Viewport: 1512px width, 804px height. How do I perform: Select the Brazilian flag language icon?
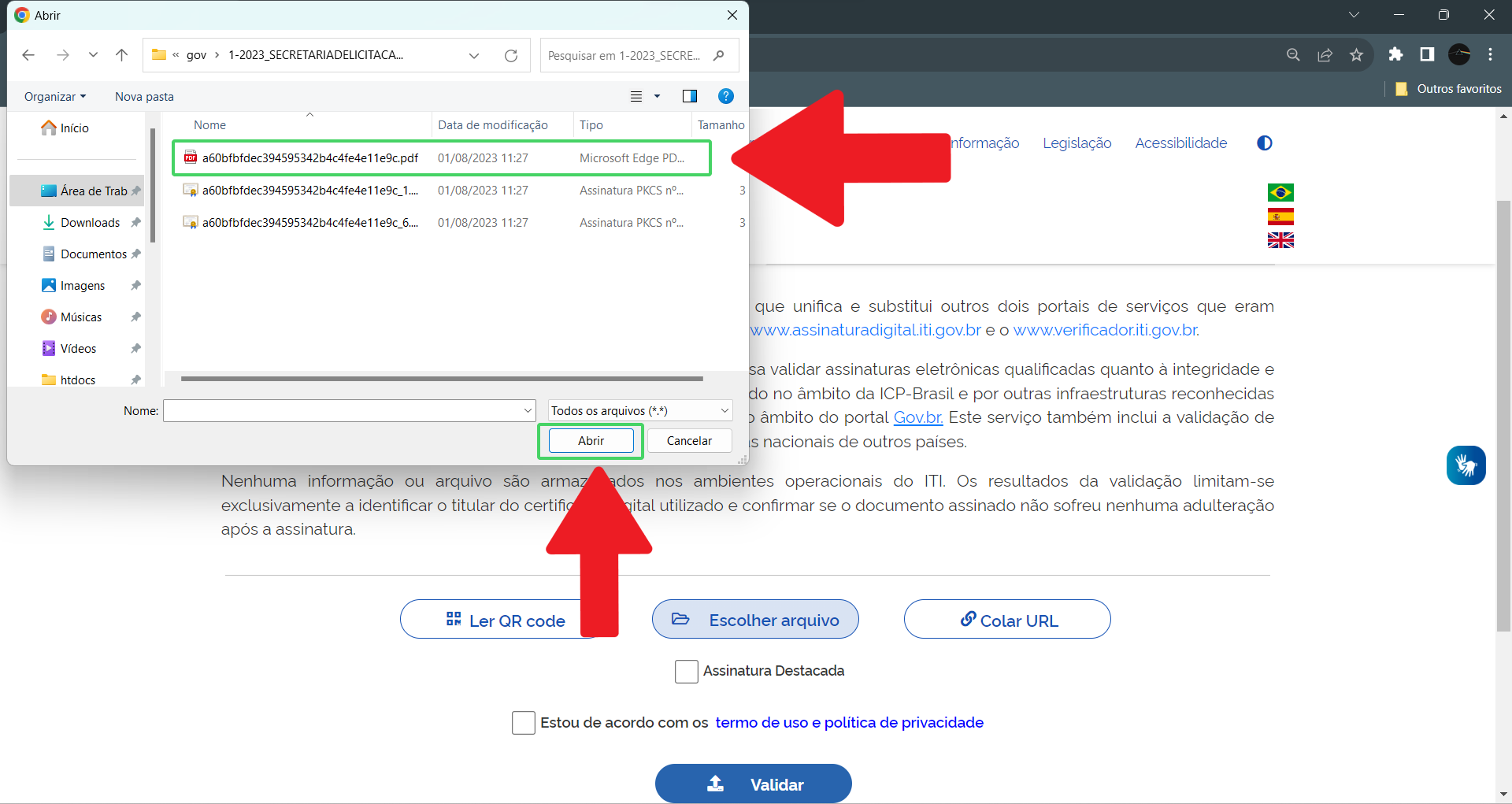click(x=1280, y=193)
